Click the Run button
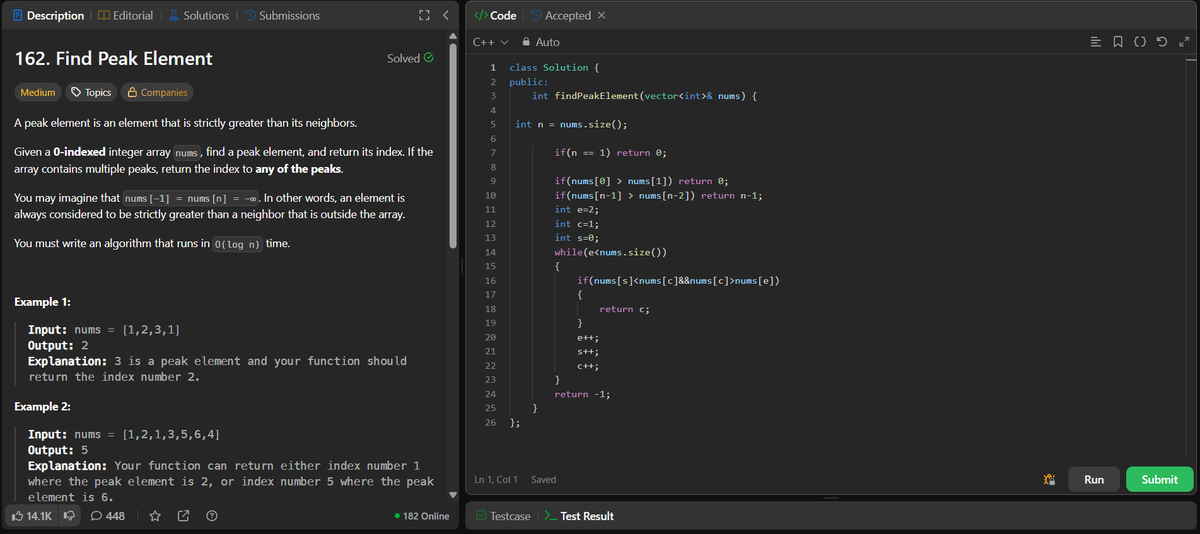The height and width of the screenshot is (534, 1200). pyautogui.click(x=1094, y=479)
